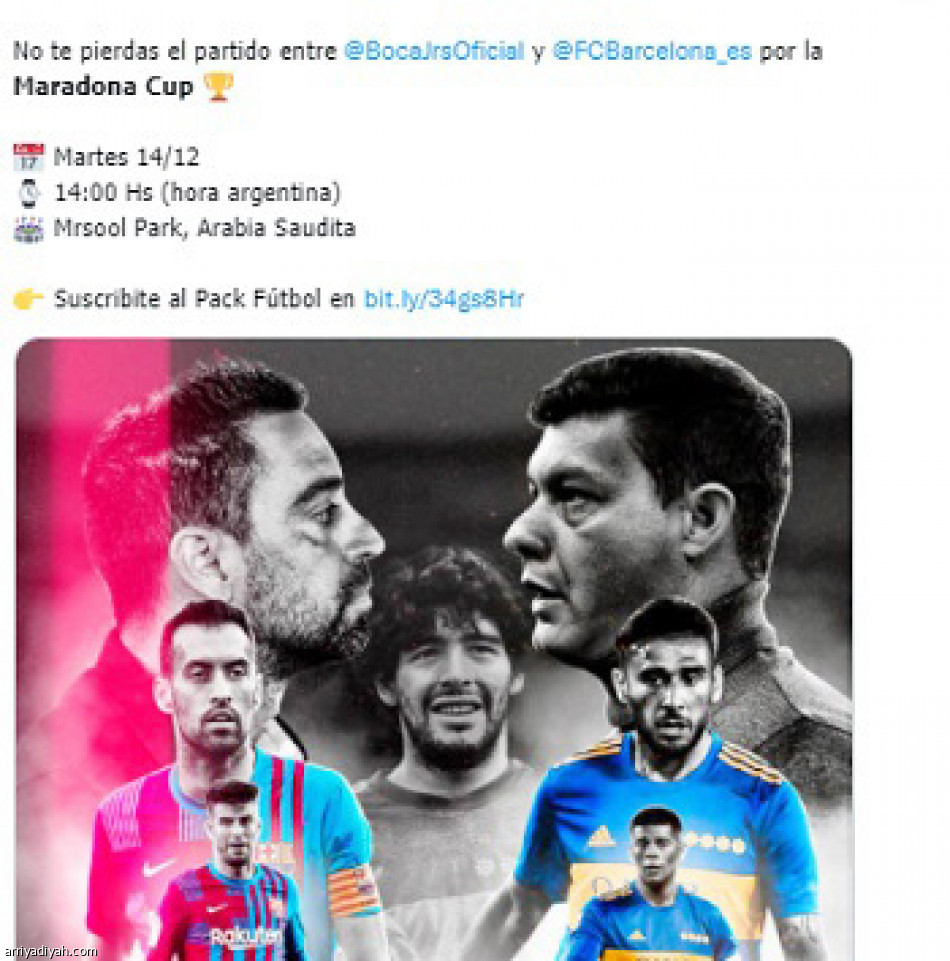The image size is (950, 961).
Task: Click the 14:00 Hs (hora argentina) text
Action: point(197,193)
